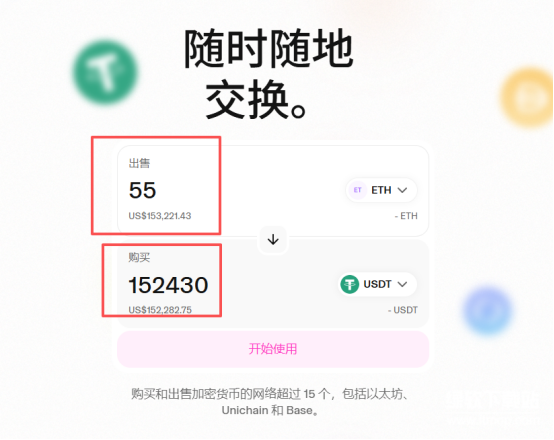Click the green Tether USDT token icon

coord(349,284)
